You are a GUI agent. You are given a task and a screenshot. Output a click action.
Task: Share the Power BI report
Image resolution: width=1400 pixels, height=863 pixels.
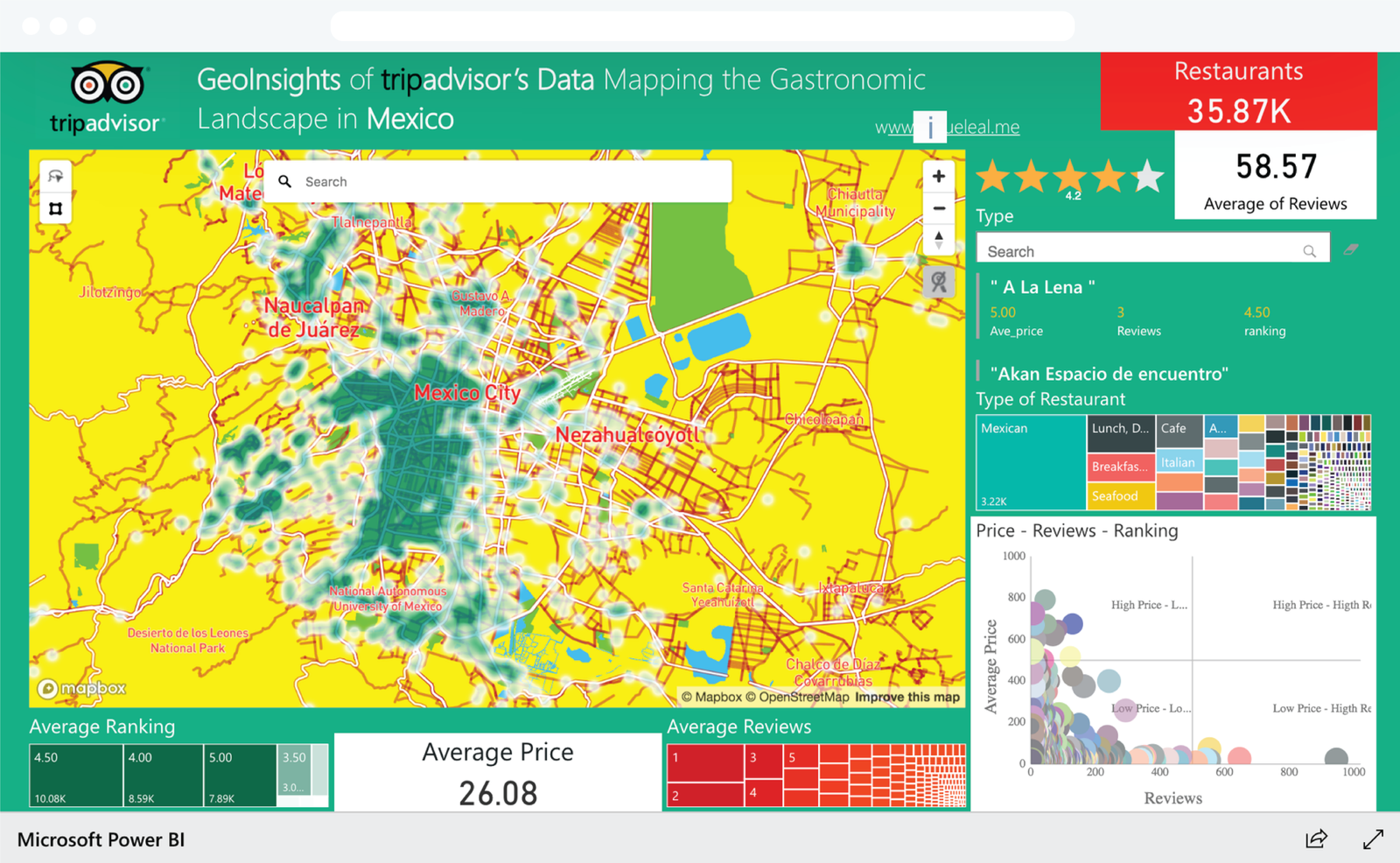pyautogui.click(x=1316, y=838)
